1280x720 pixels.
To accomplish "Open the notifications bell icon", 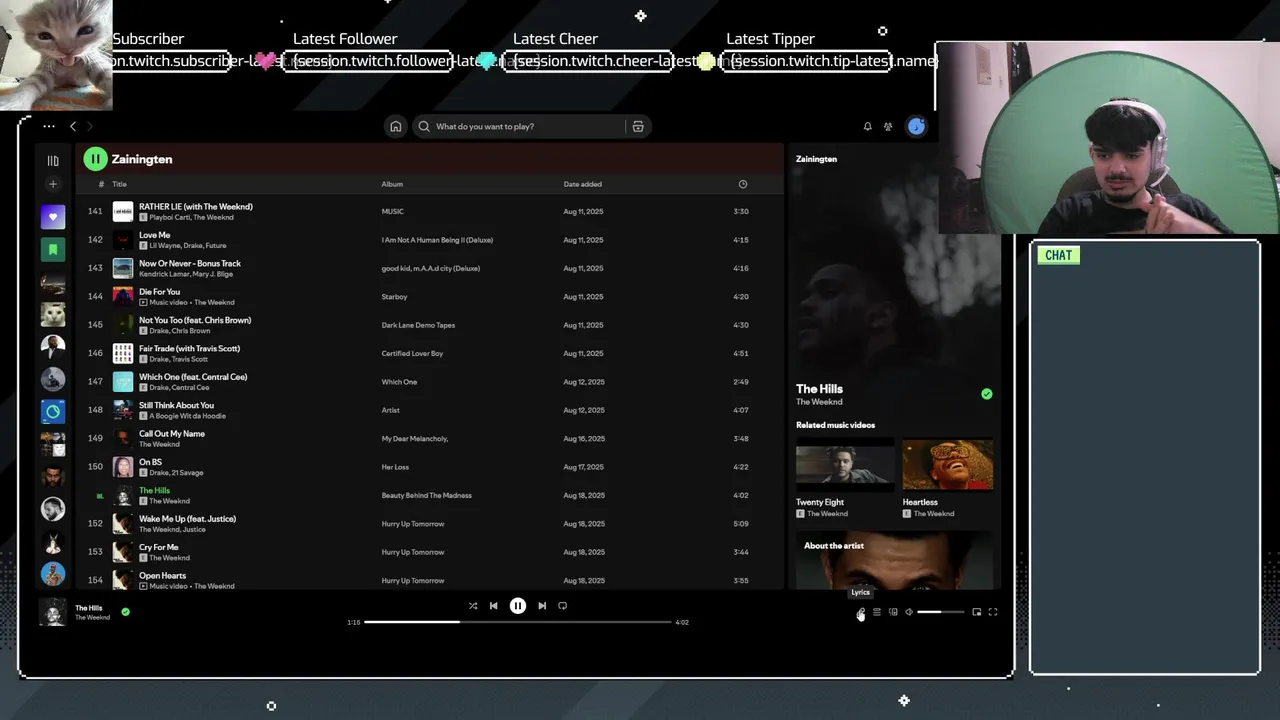I will click(x=867, y=126).
